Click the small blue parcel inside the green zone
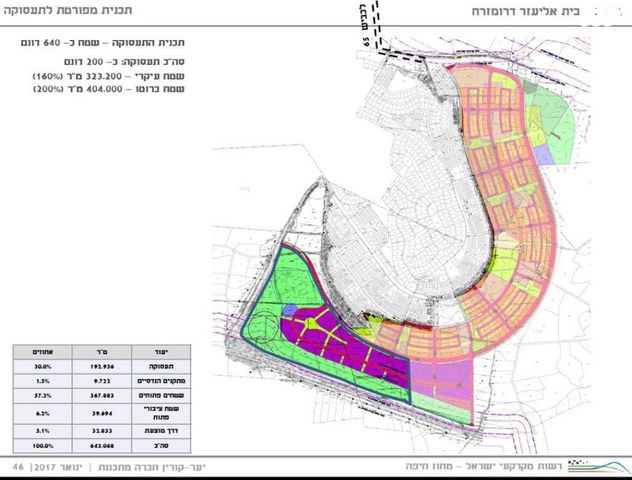Image resolution: width=632 pixels, height=480 pixels. pos(288,310)
